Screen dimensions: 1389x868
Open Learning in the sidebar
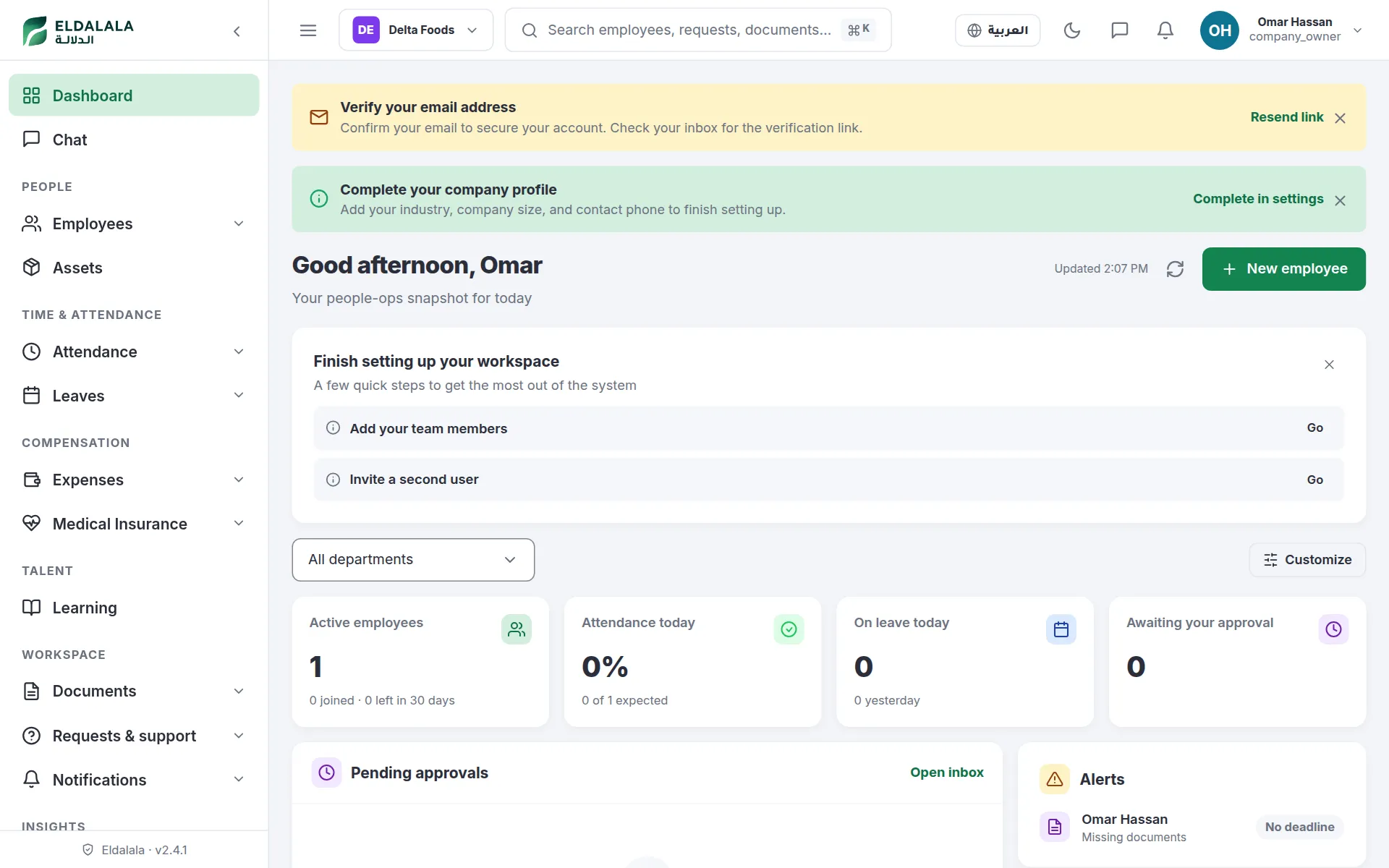point(134,608)
